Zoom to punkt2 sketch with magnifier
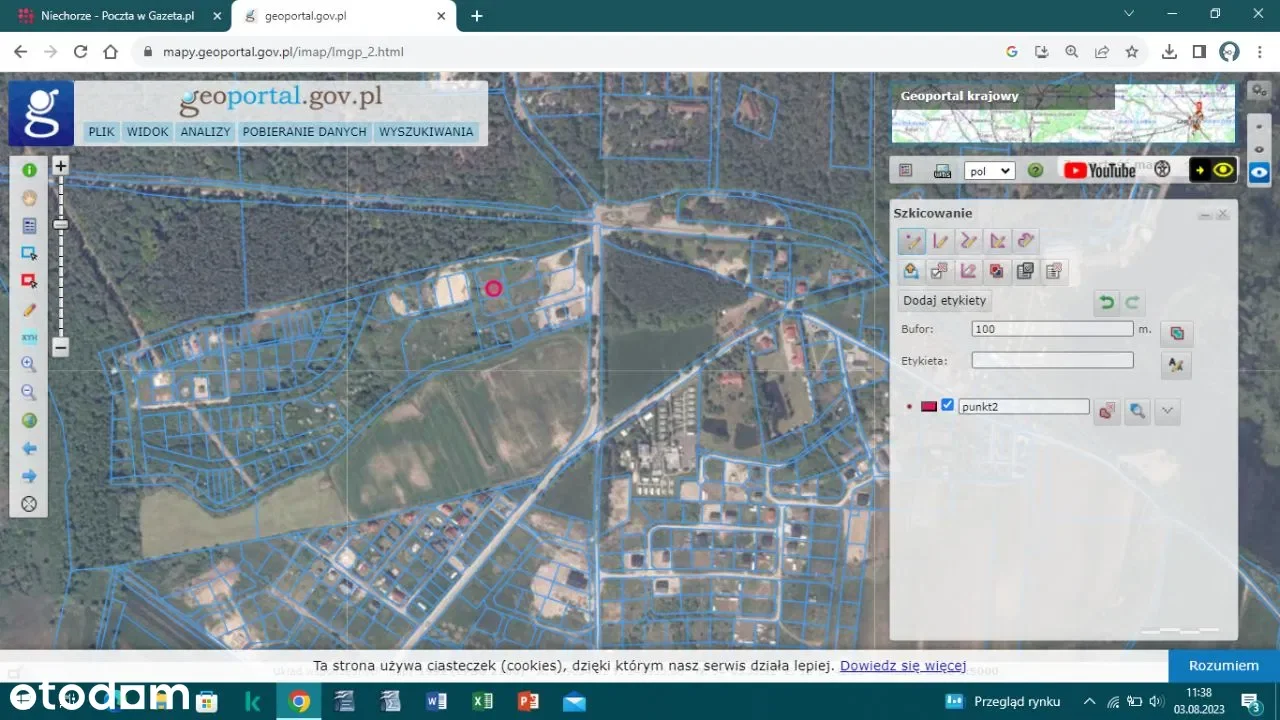The width and height of the screenshot is (1280, 720). click(1136, 411)
